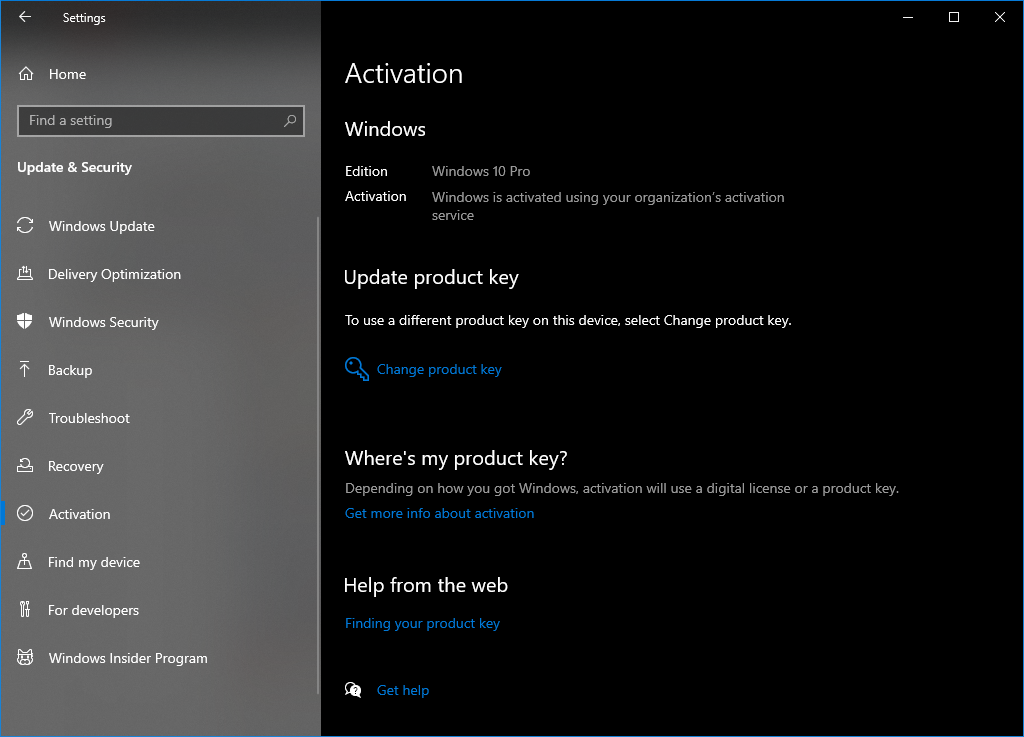Select Windows Security in sidebar

(x=159, y=322)
